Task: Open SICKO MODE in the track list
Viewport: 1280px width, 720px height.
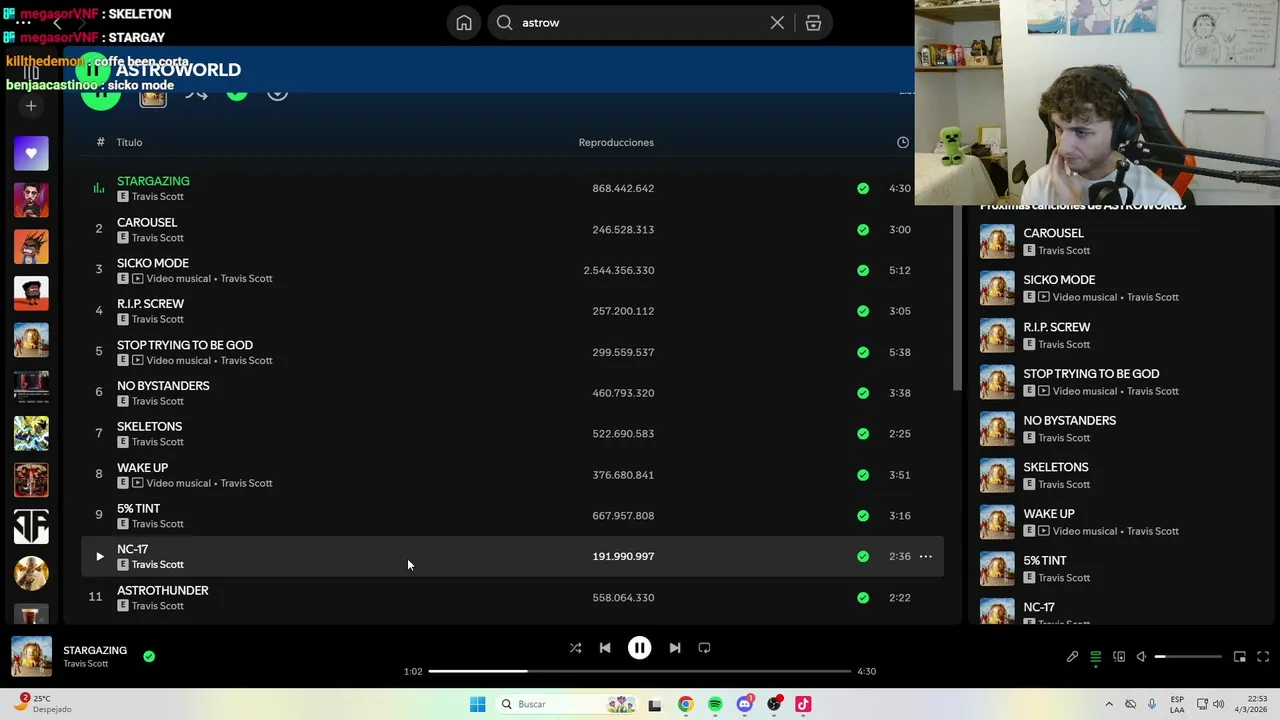Action: pyautogui.click(x=153, y=263)
